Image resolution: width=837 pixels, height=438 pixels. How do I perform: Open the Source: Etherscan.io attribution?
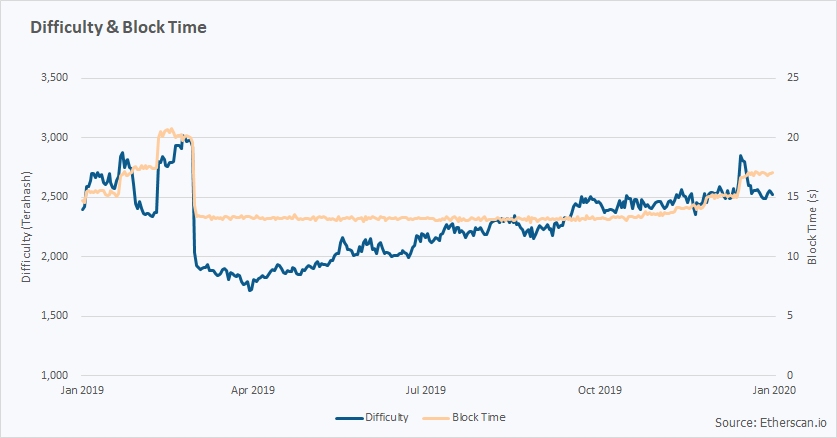770,422
